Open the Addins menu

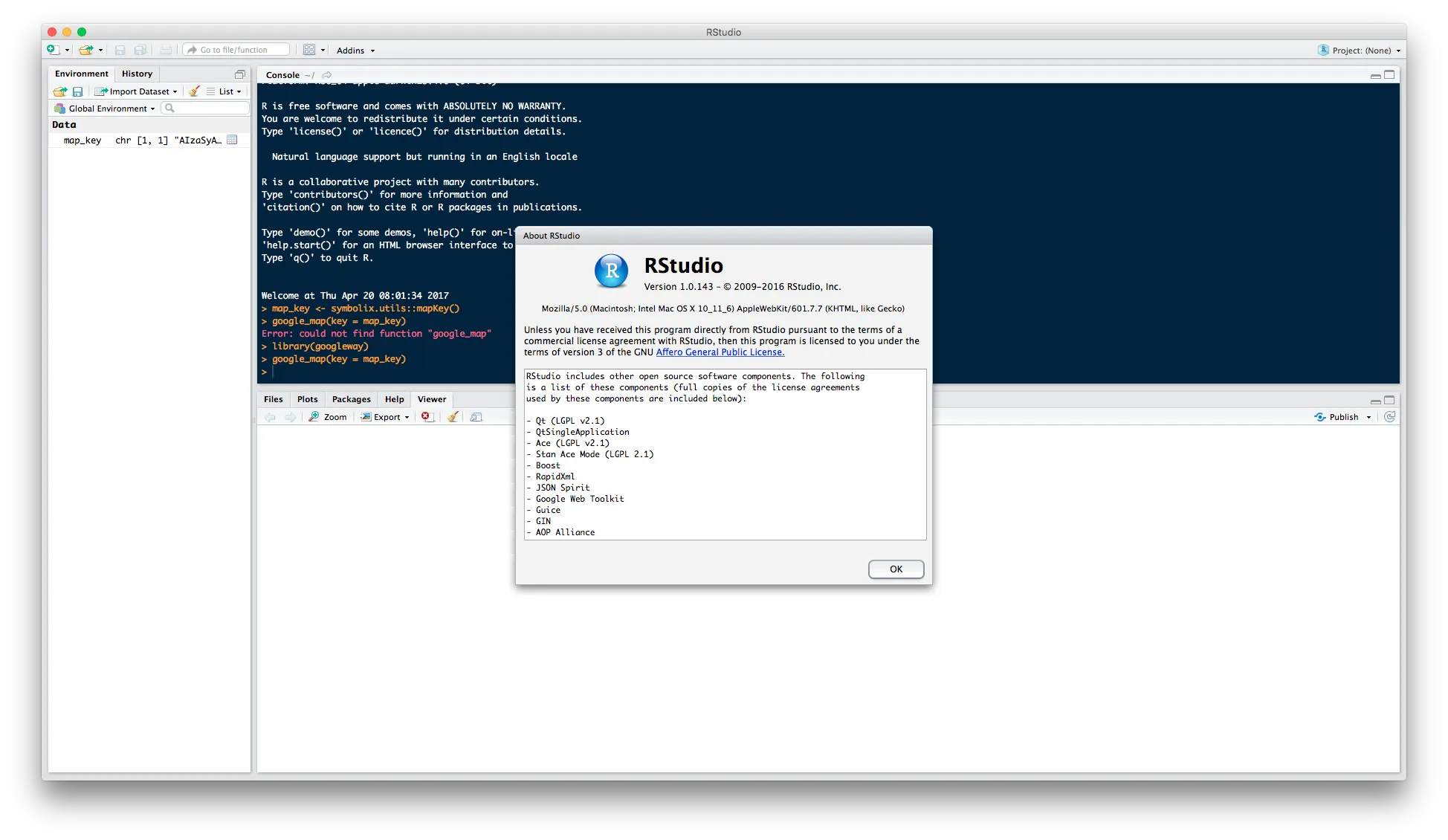355,51
